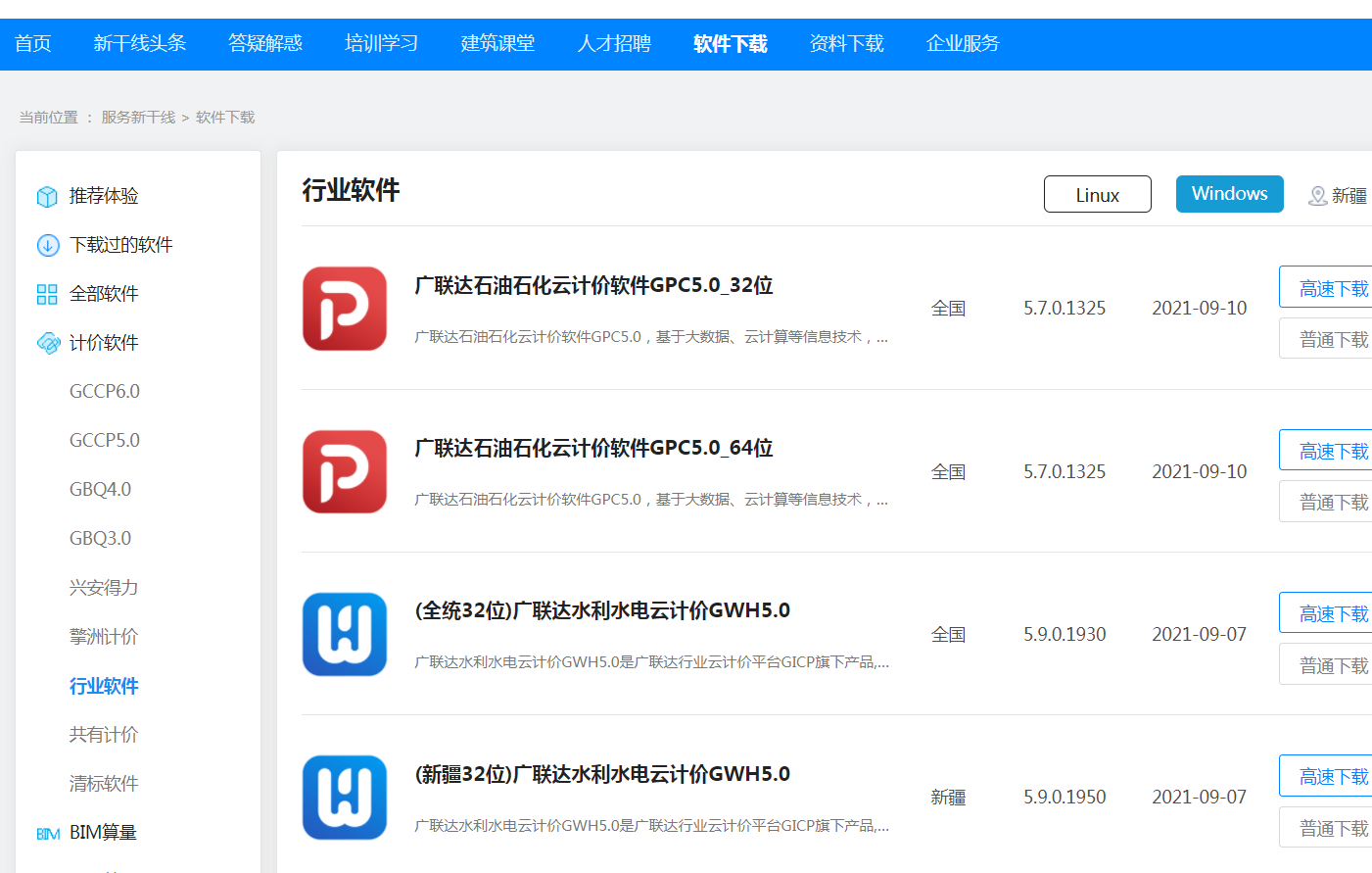Click the BIM算量 icon
The width and height of the screenshot is (1372, 873).
(48, 834)
